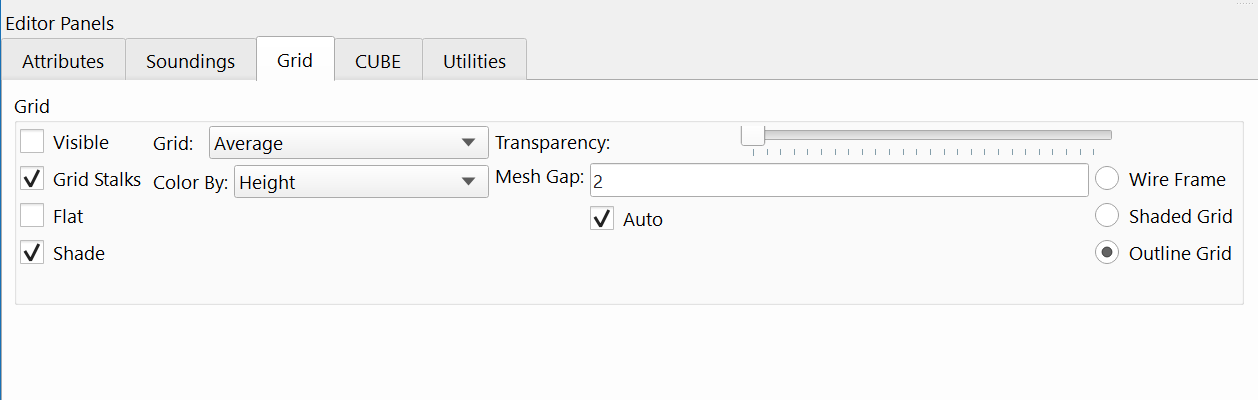Switch to the Soundings tab

(190, 61)
